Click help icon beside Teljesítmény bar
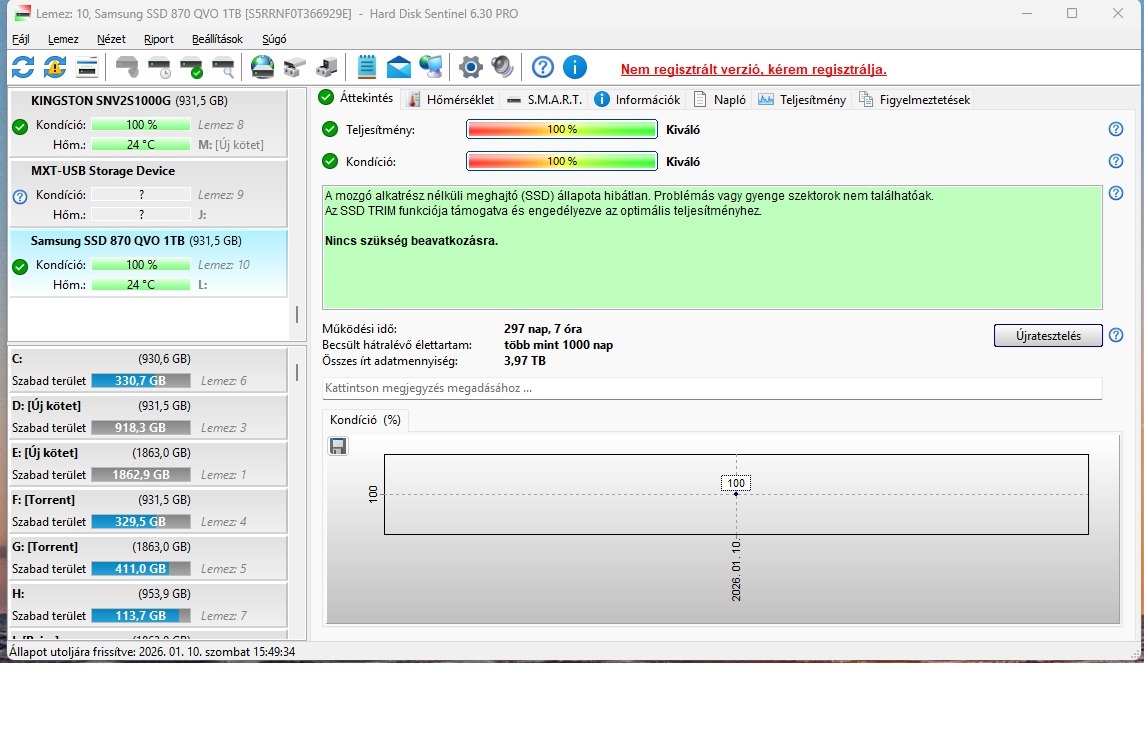 pyautogui.click(x=1116, y=129)
